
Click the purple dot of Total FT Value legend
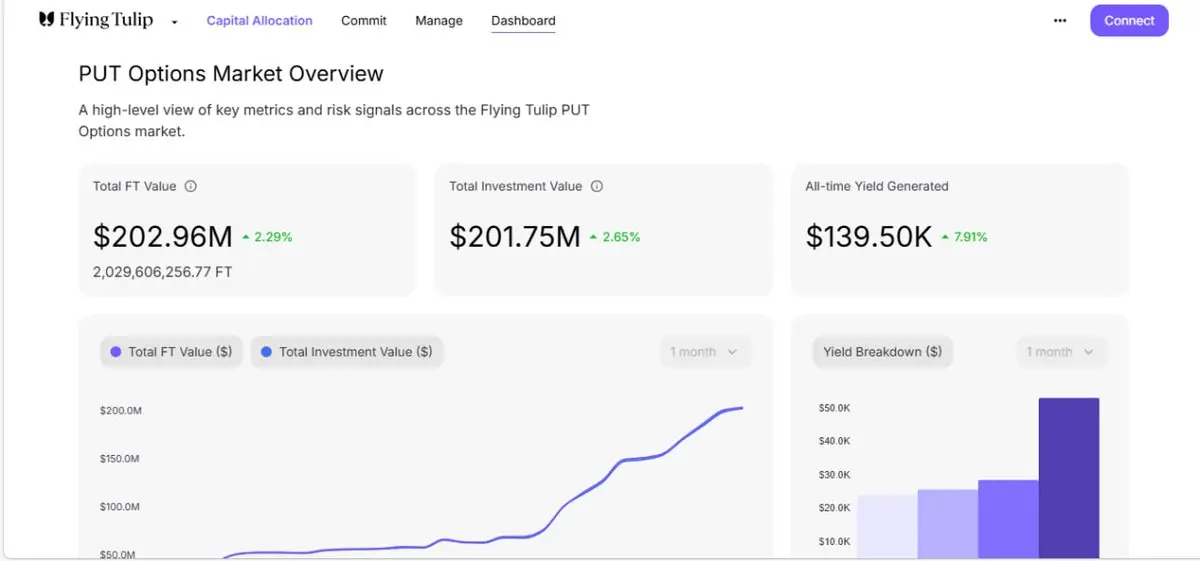116,352
